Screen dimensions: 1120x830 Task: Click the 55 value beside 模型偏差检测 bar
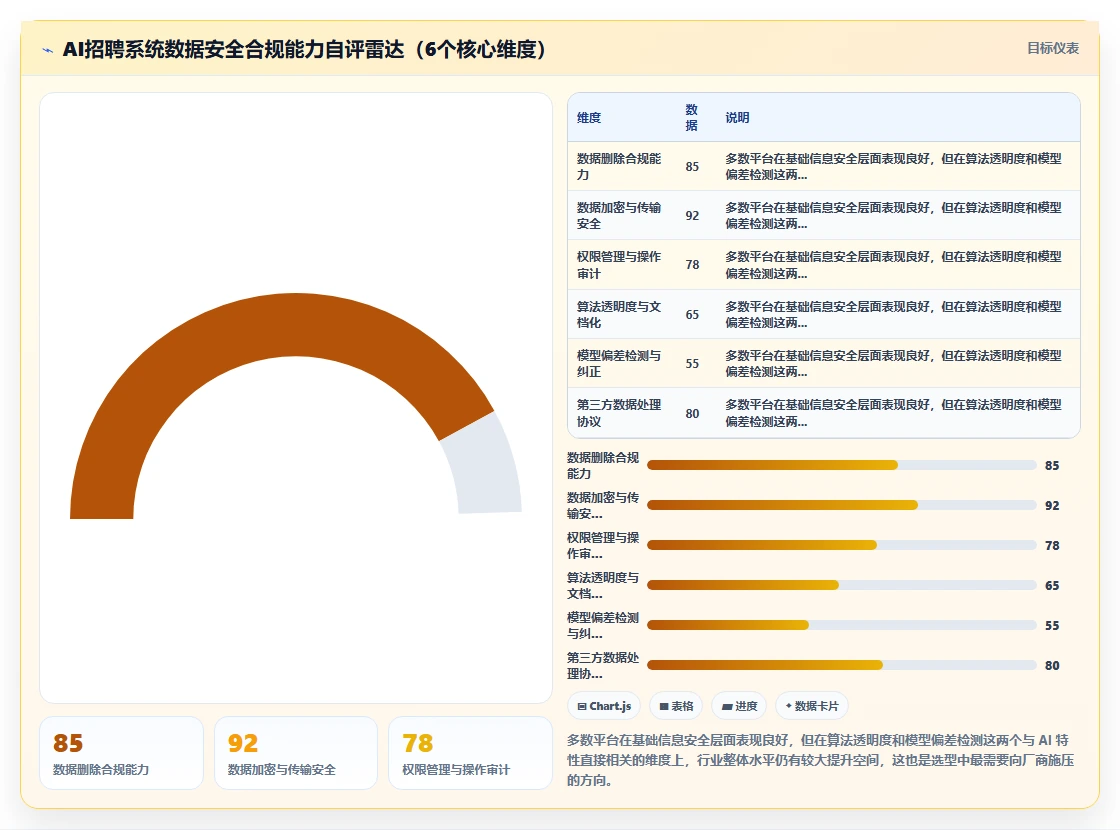click(1052, 626)
